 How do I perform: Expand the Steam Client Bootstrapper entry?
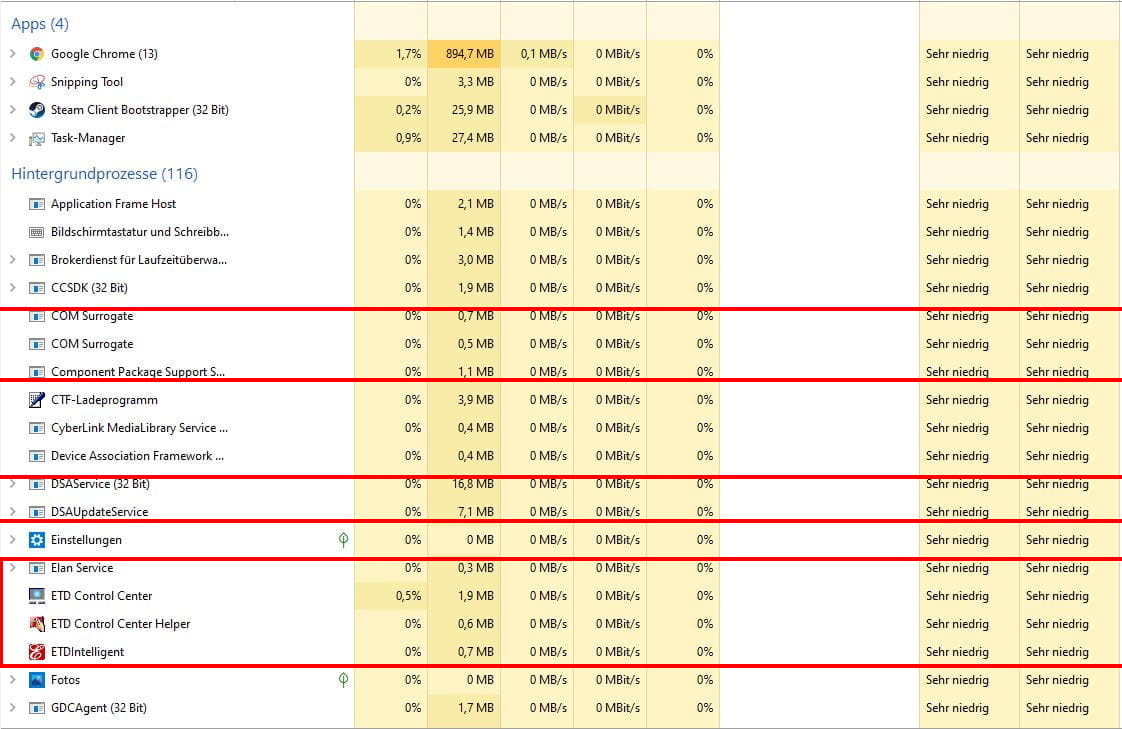[12, 110]
